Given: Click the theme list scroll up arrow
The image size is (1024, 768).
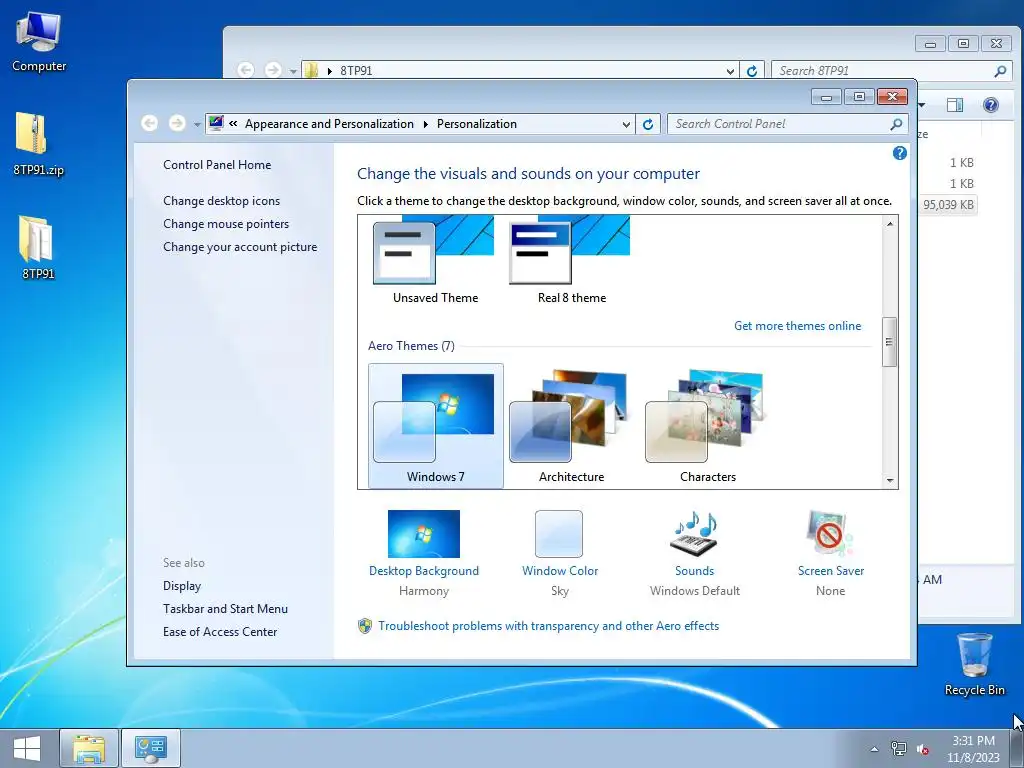Looking at the screenshot, I should pyautogui.click(x=889, y=224).
